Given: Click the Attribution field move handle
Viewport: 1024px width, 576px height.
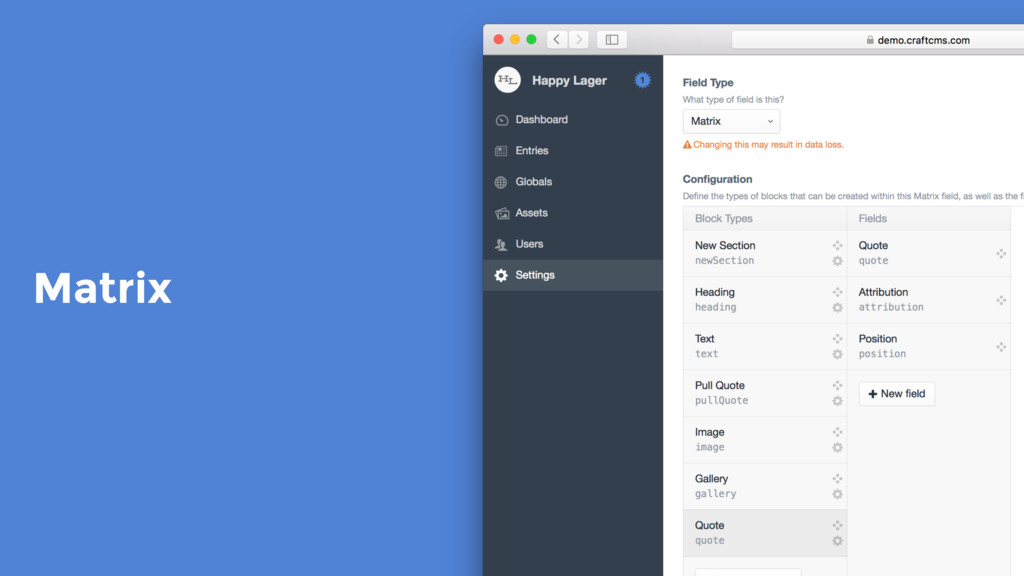Looking at the screenshot, I should click(1000, 300).
